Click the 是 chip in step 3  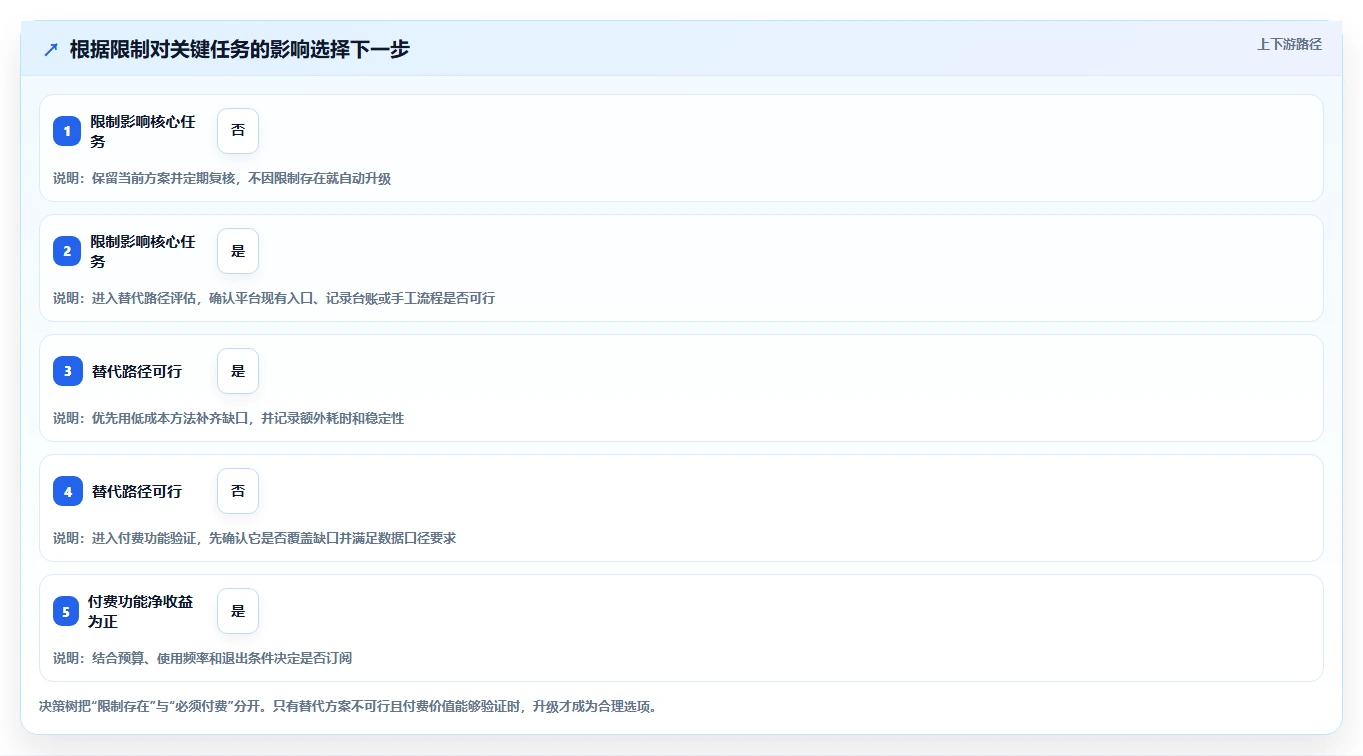tap(238, 371)
